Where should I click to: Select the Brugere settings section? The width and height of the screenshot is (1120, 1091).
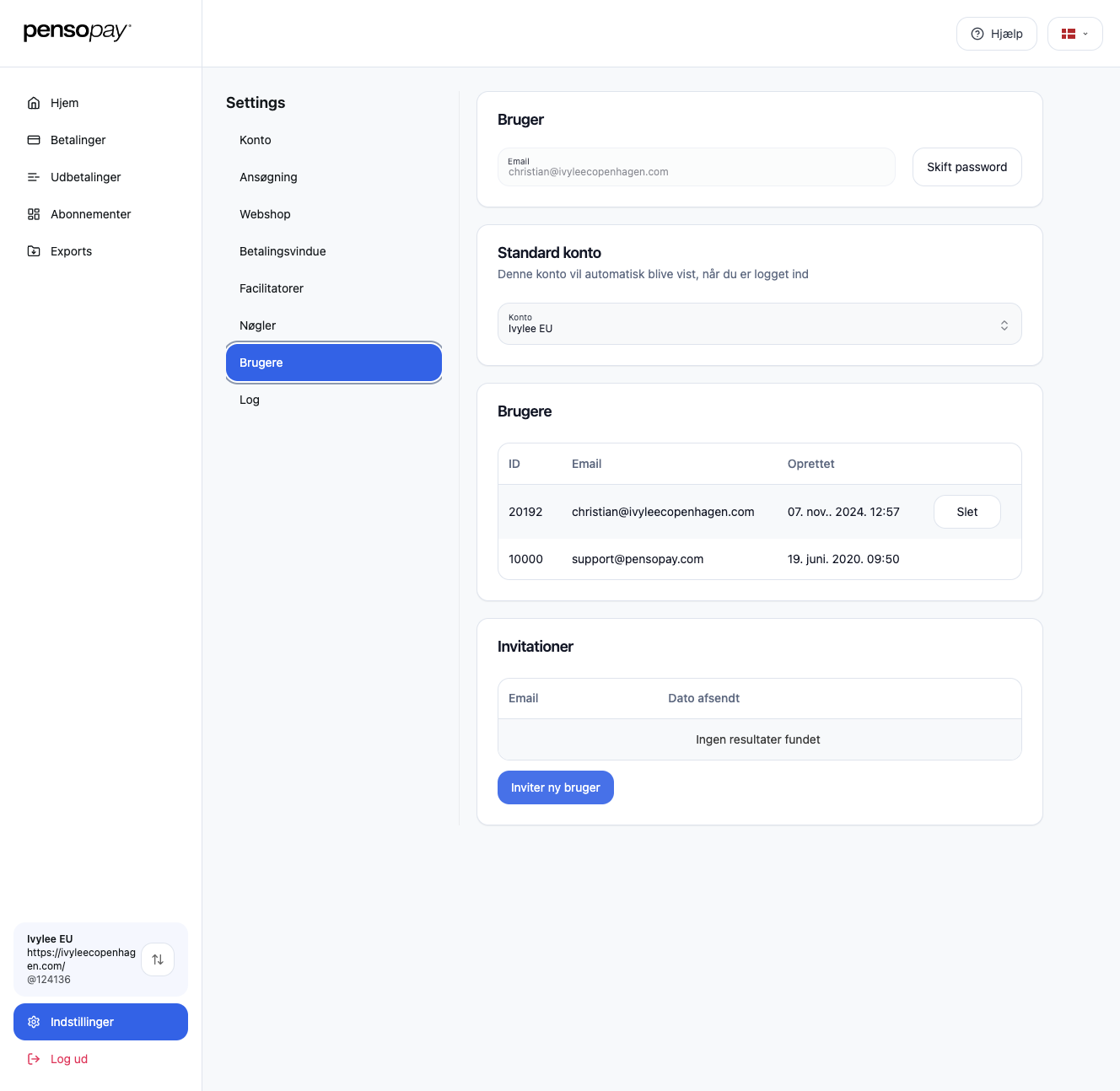[334, 363]
